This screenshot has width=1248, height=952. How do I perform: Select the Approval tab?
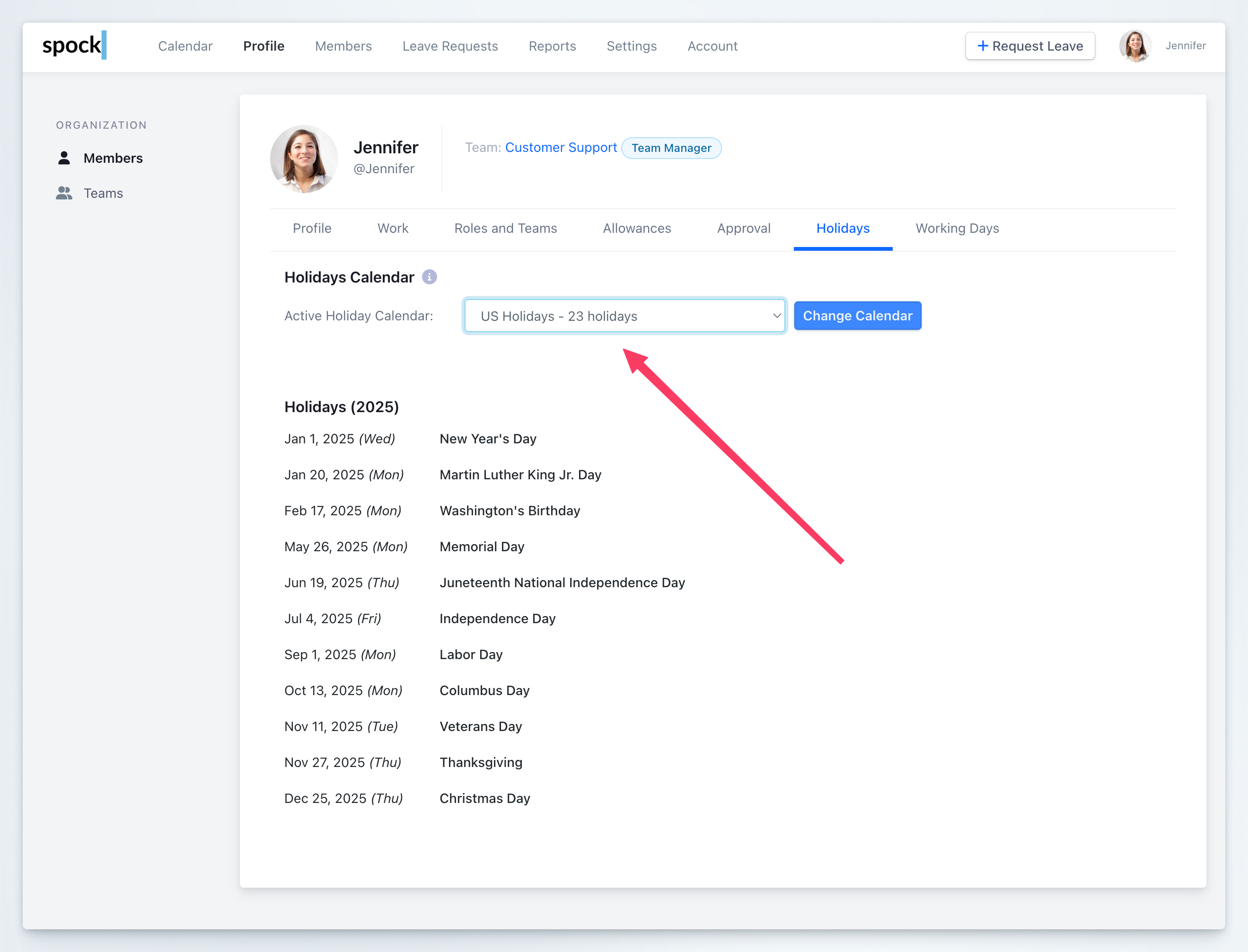[x=743, y=229]
